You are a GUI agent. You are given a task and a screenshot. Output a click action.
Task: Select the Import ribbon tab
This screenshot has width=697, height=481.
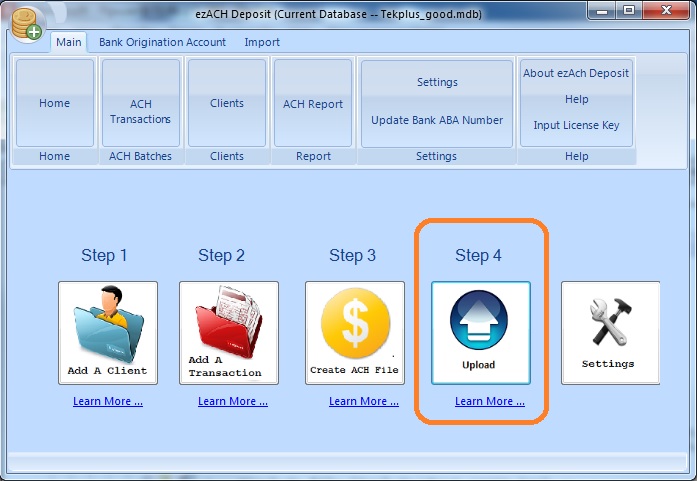click(x=262, y=42)
